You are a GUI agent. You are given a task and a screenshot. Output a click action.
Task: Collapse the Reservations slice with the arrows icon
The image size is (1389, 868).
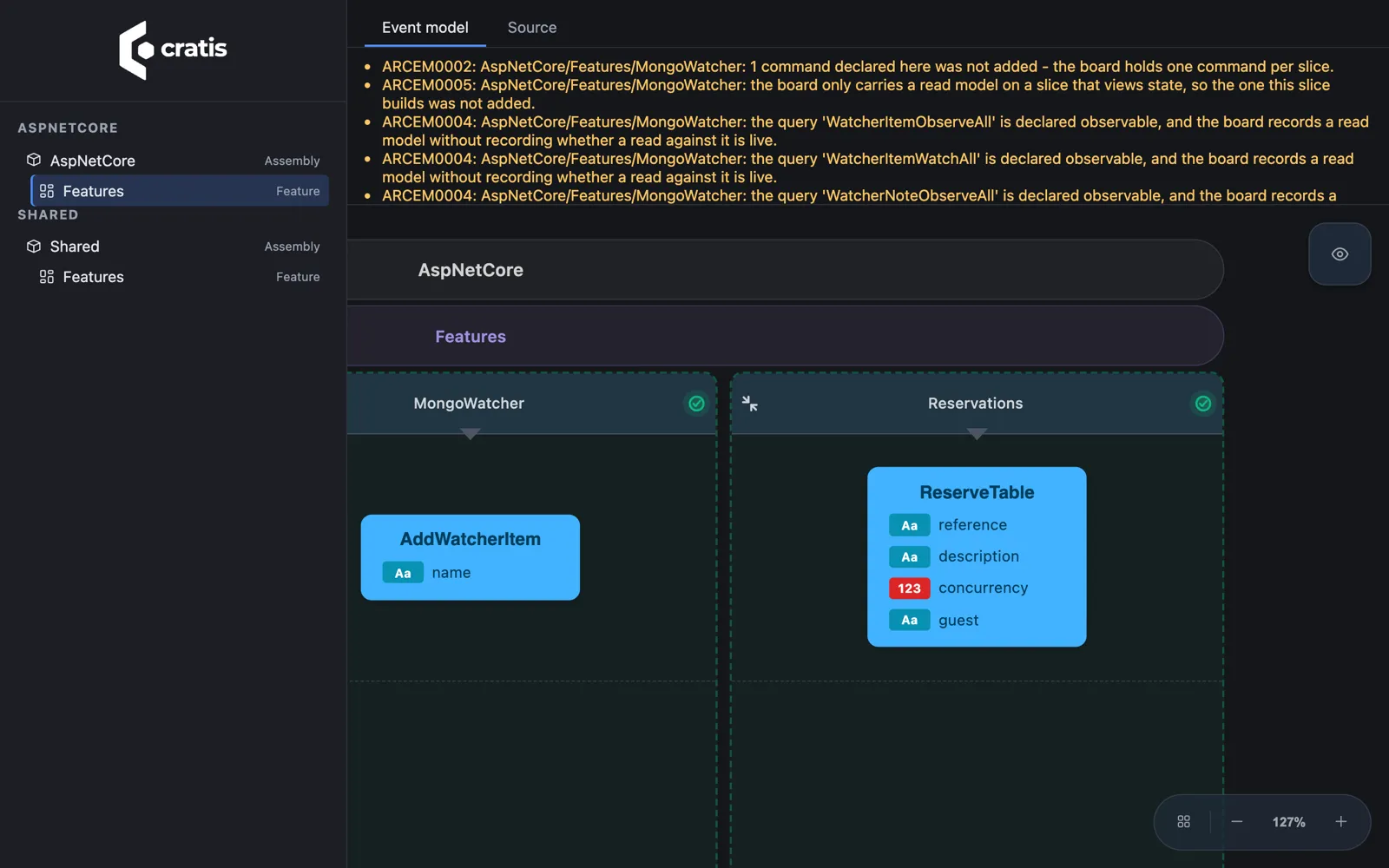pos(750,404)
